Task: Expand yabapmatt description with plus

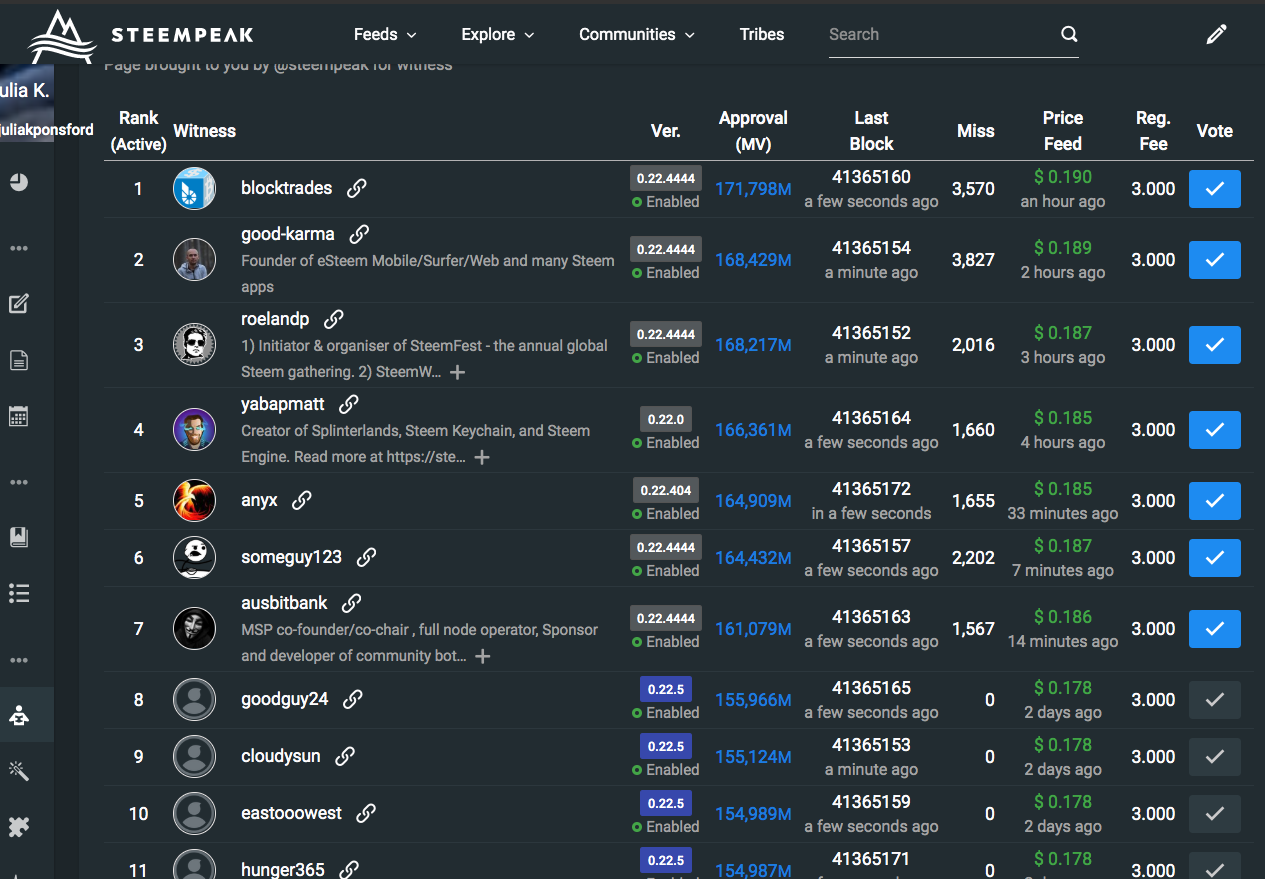Action: pyautogui.click(x=482, y=457)
